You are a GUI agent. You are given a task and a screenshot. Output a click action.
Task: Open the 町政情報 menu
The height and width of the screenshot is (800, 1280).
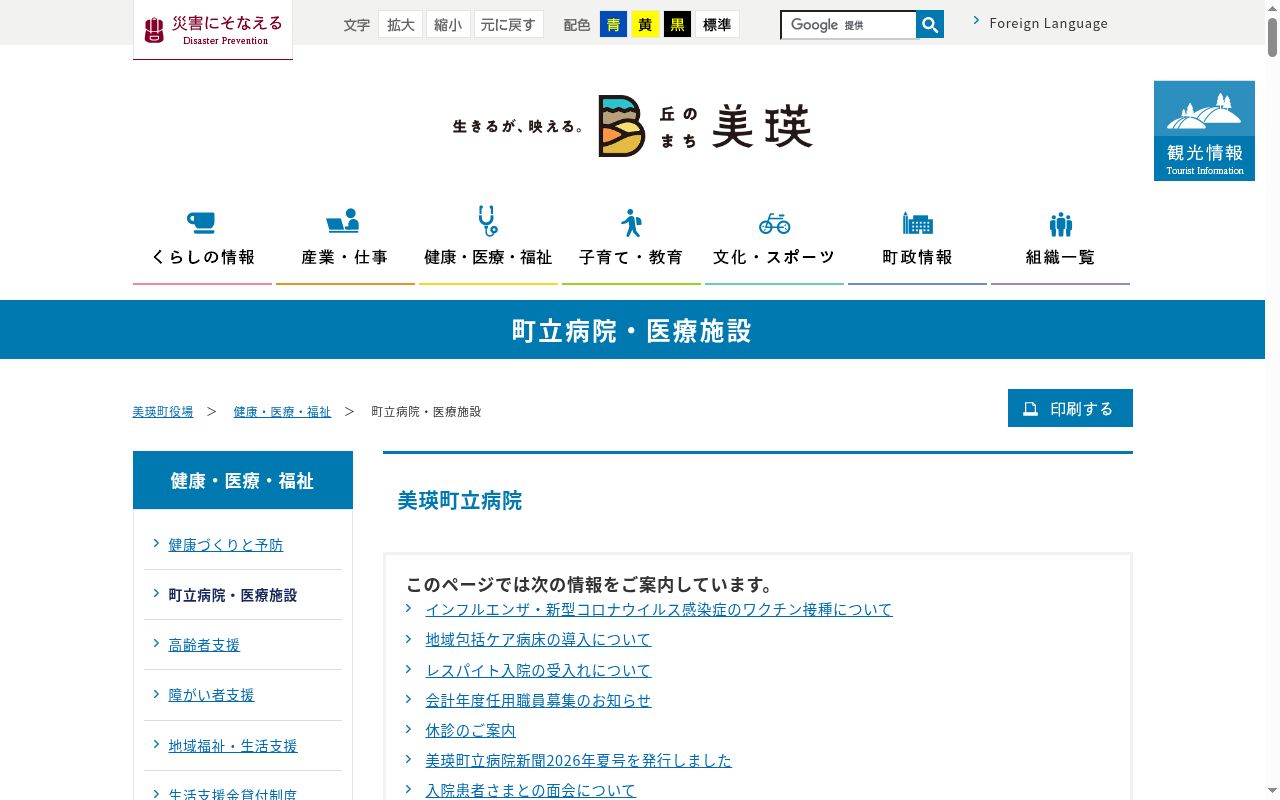[917, 244]
